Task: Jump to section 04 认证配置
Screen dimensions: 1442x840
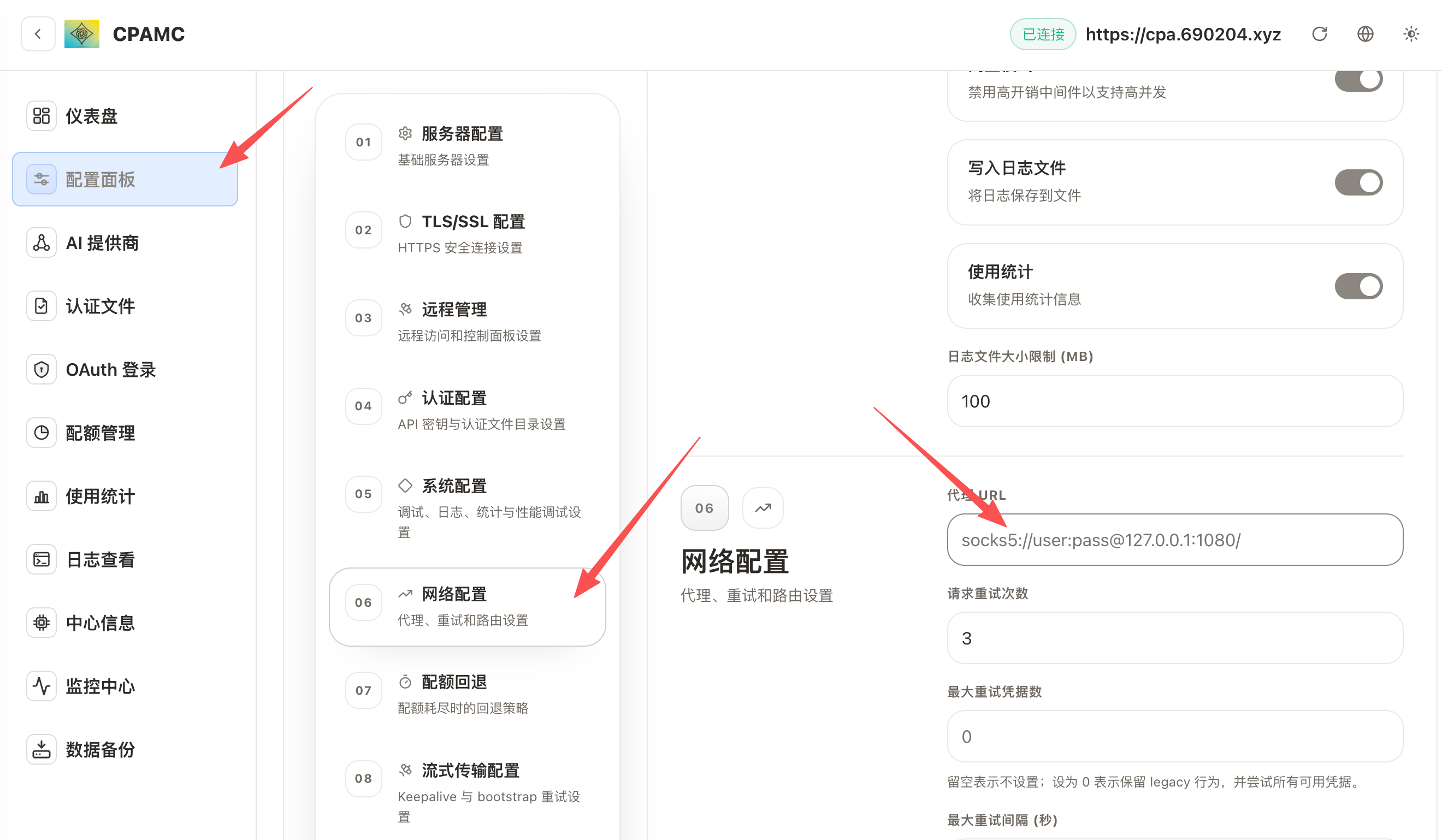Action: click(468, 410)
